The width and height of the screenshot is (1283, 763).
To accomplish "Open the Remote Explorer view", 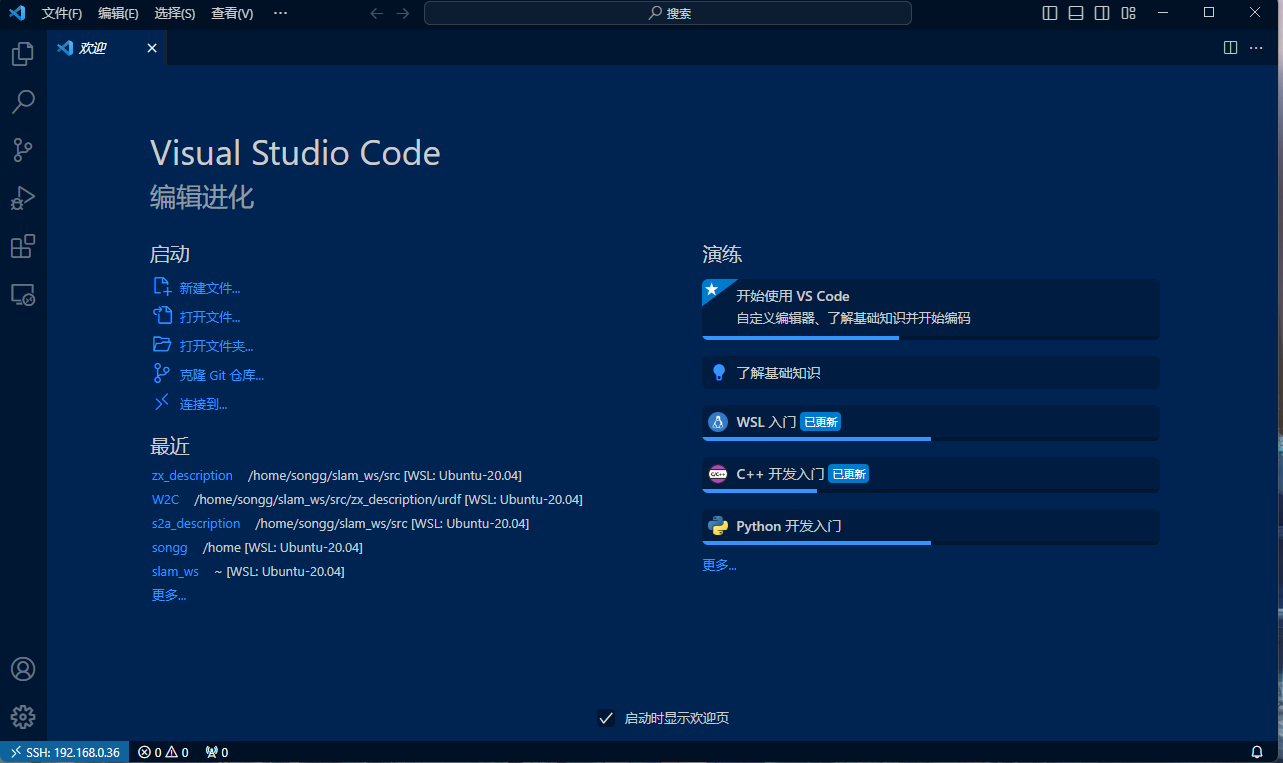I will click(22, 295).
